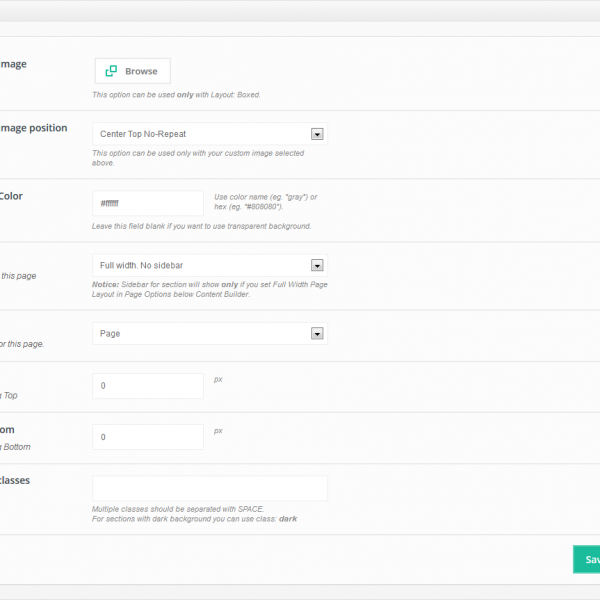The image size is (600, 600).
Task: Click the green Save button
Action: 586,560
